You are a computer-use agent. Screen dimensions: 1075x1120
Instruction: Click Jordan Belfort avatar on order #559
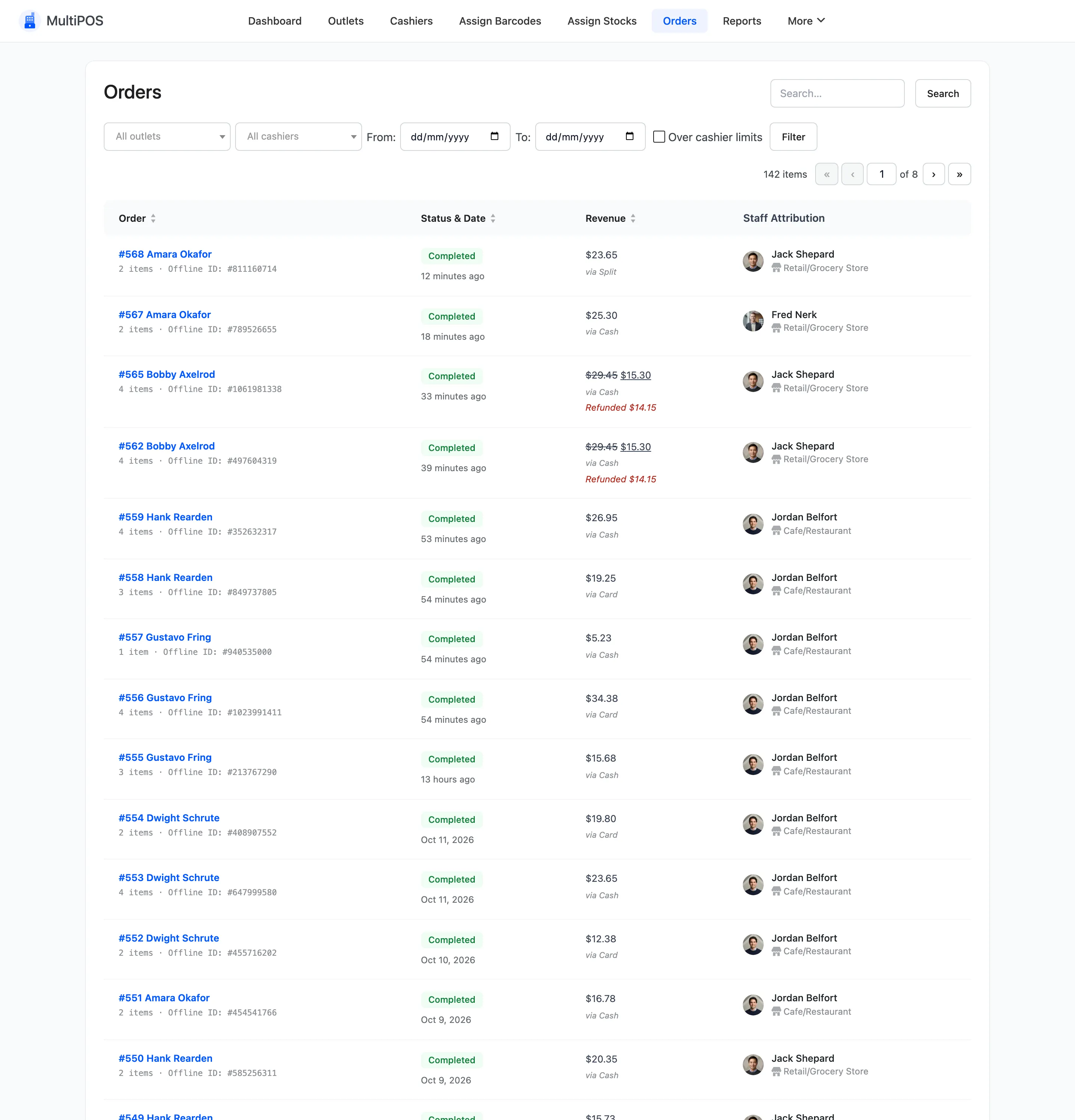(x=753, y=524)
